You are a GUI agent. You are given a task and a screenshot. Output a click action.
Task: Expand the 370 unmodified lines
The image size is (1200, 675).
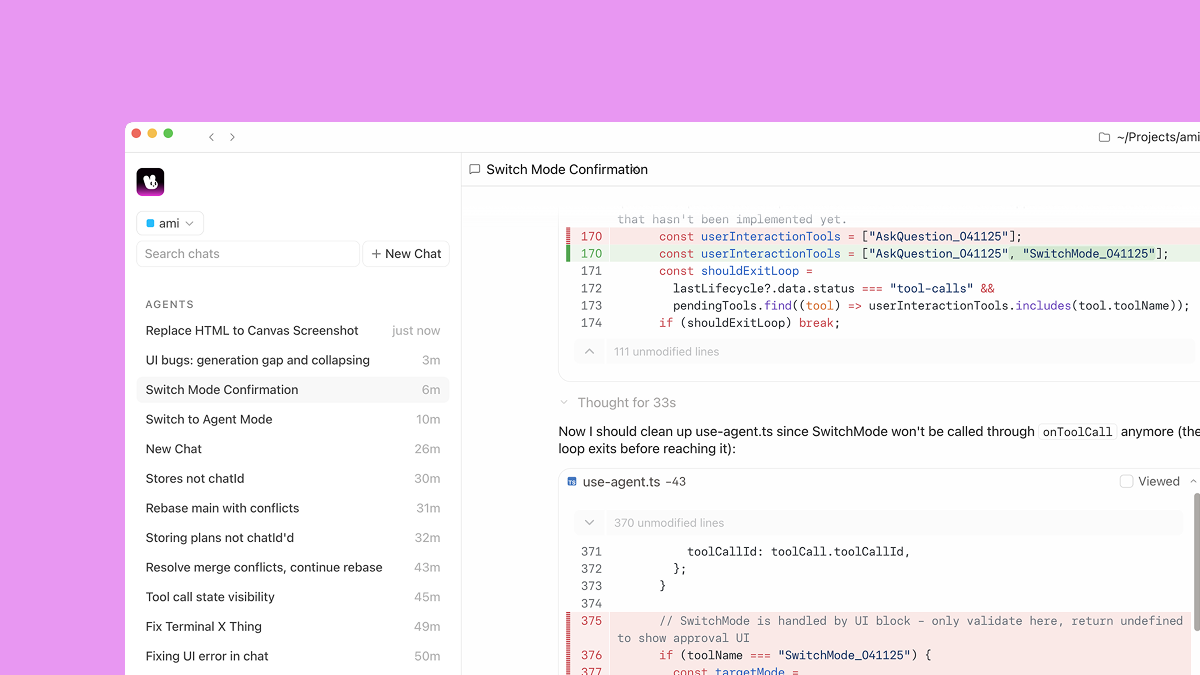(x=590, y=523)
